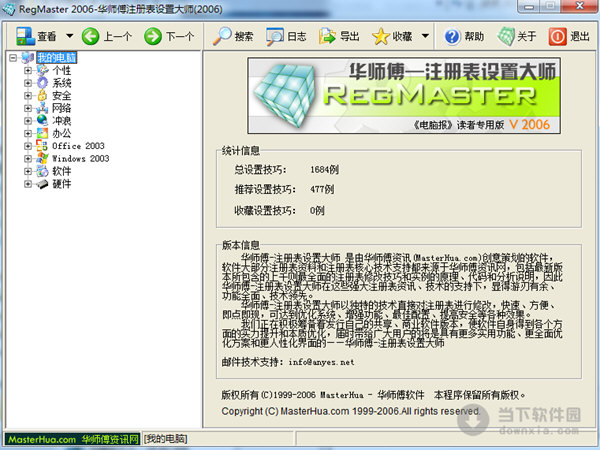600x450 pixels.
Task: Click the 0例 favorites count value
Action: click(317, 210)
